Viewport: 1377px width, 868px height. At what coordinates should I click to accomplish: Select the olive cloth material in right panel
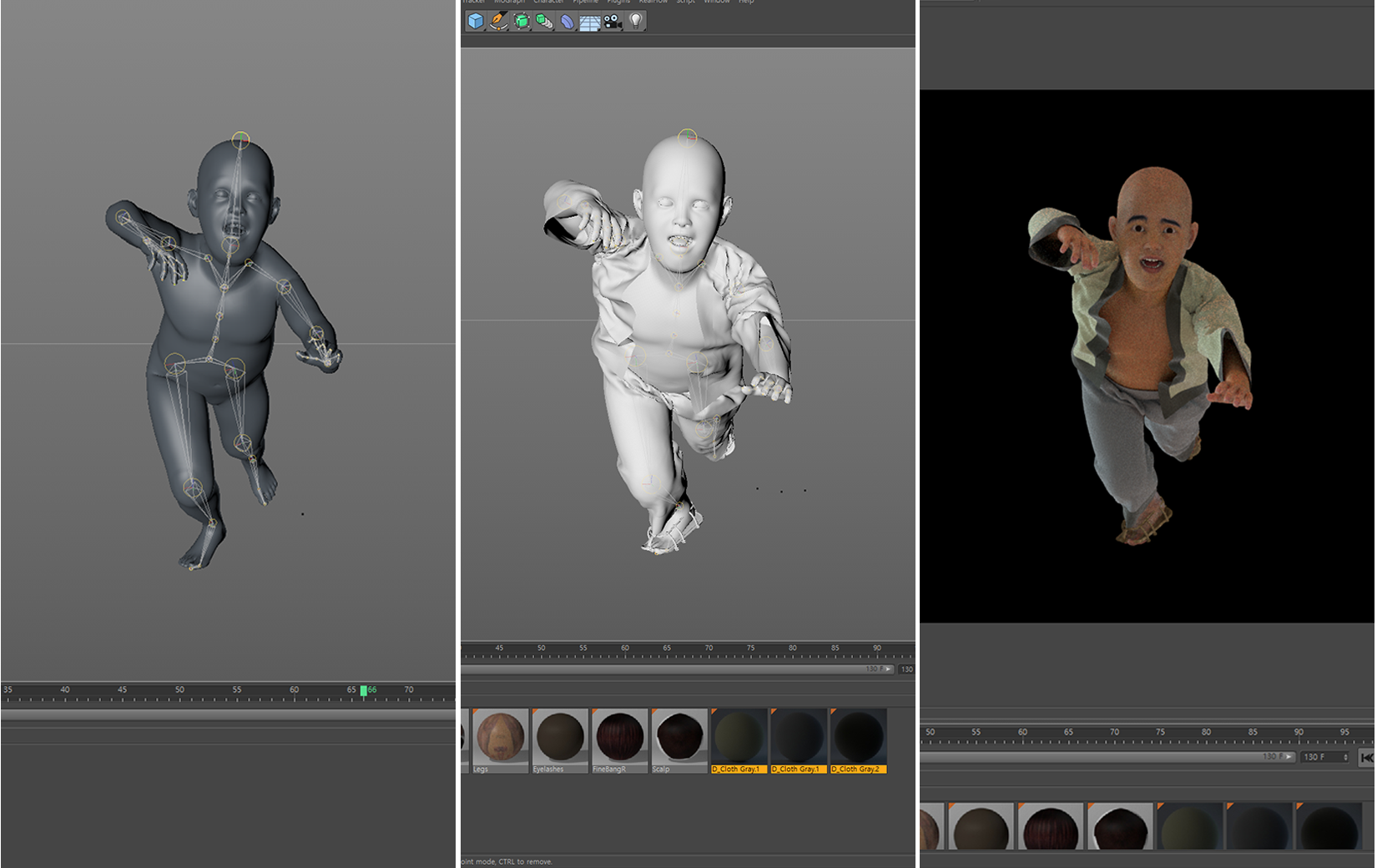click(1191, 828)
